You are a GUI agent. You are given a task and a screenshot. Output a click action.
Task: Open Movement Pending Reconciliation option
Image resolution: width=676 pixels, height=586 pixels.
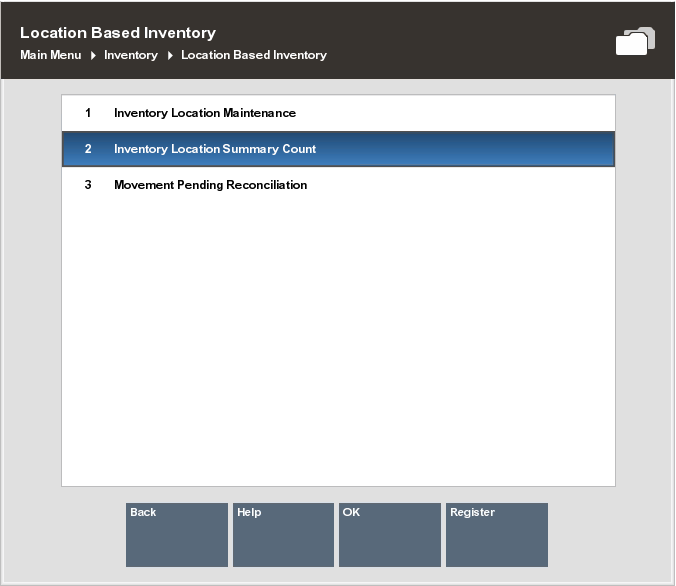coord(338,185)
